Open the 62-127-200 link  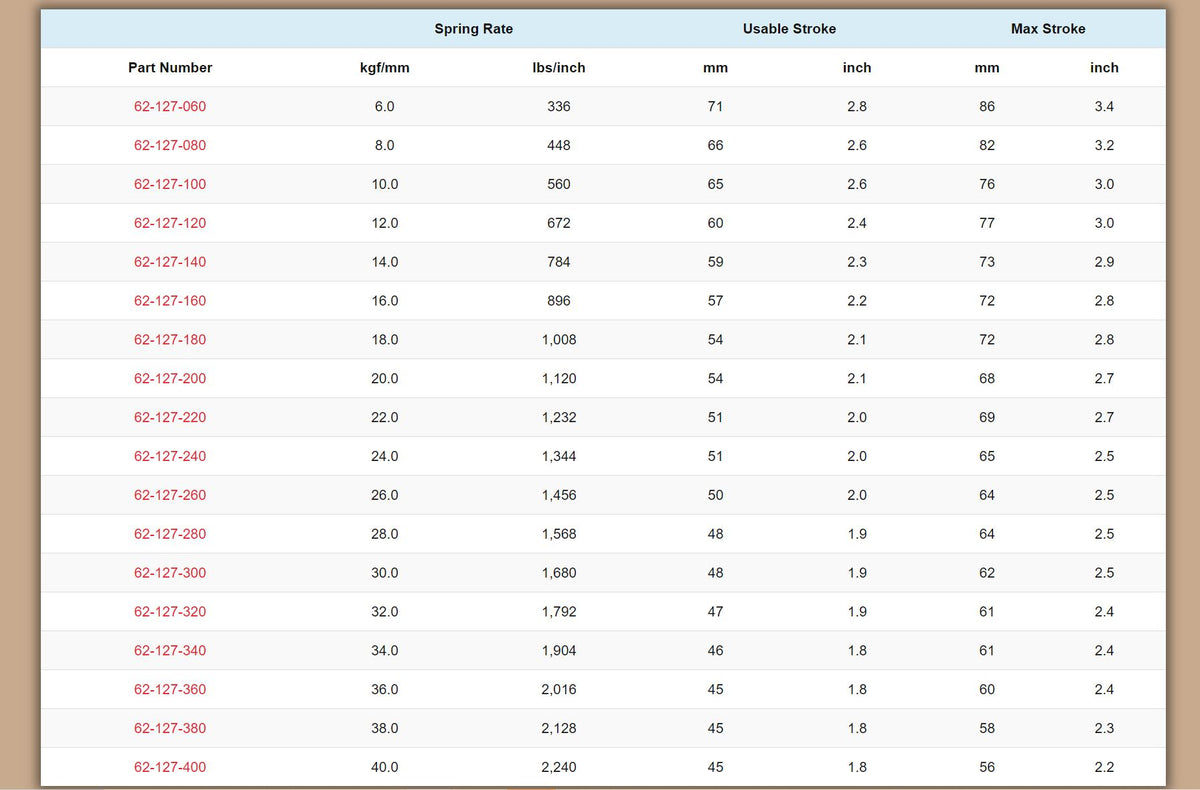170,379
